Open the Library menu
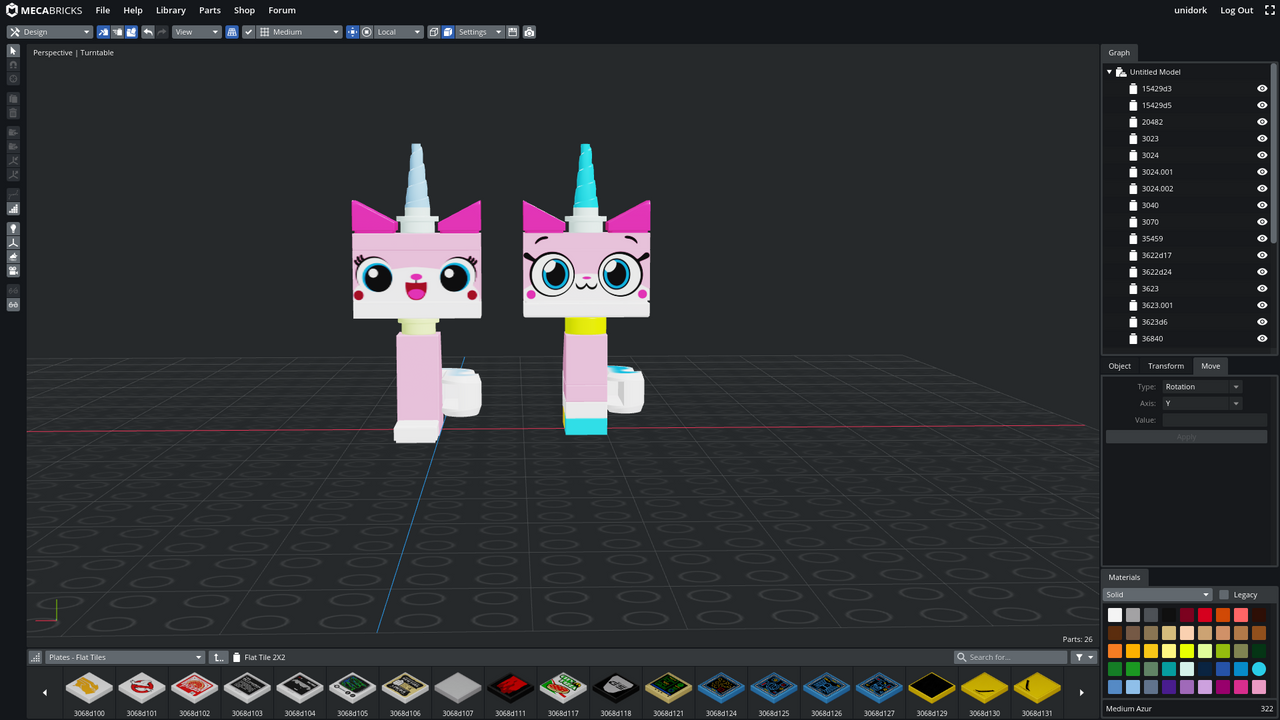The image size is (1280, 720). point(171,10)
